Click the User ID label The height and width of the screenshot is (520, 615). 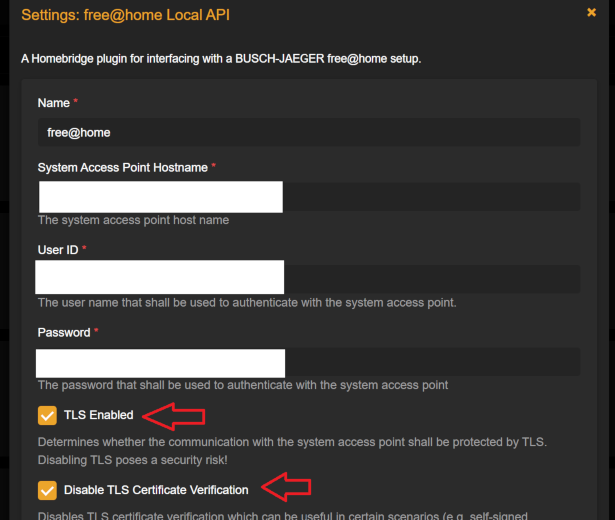[58, 250]
